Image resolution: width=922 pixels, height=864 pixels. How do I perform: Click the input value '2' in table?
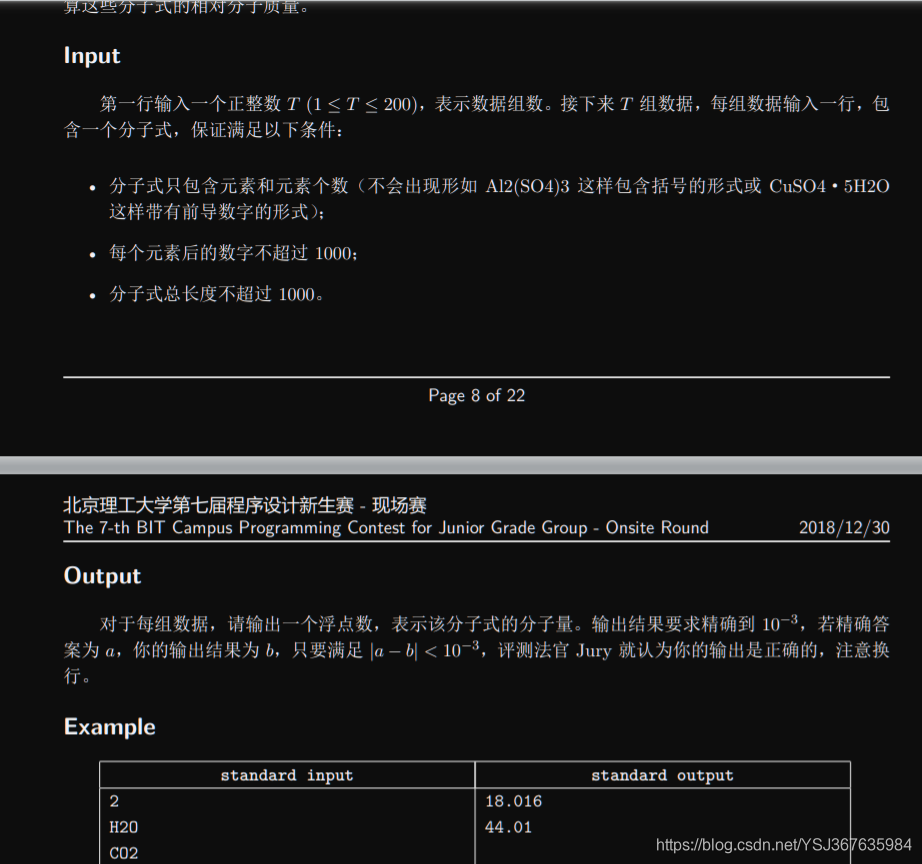click(x=114, y=801)
